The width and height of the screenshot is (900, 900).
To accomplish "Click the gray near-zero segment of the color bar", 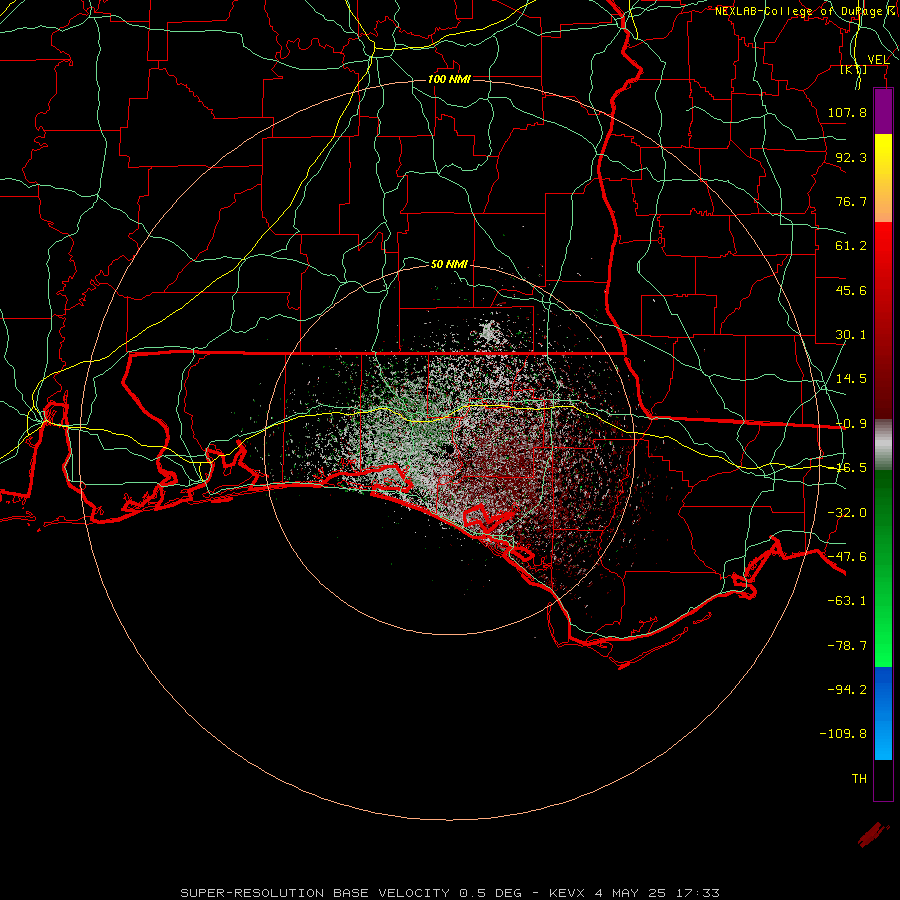I will (883, 445).
